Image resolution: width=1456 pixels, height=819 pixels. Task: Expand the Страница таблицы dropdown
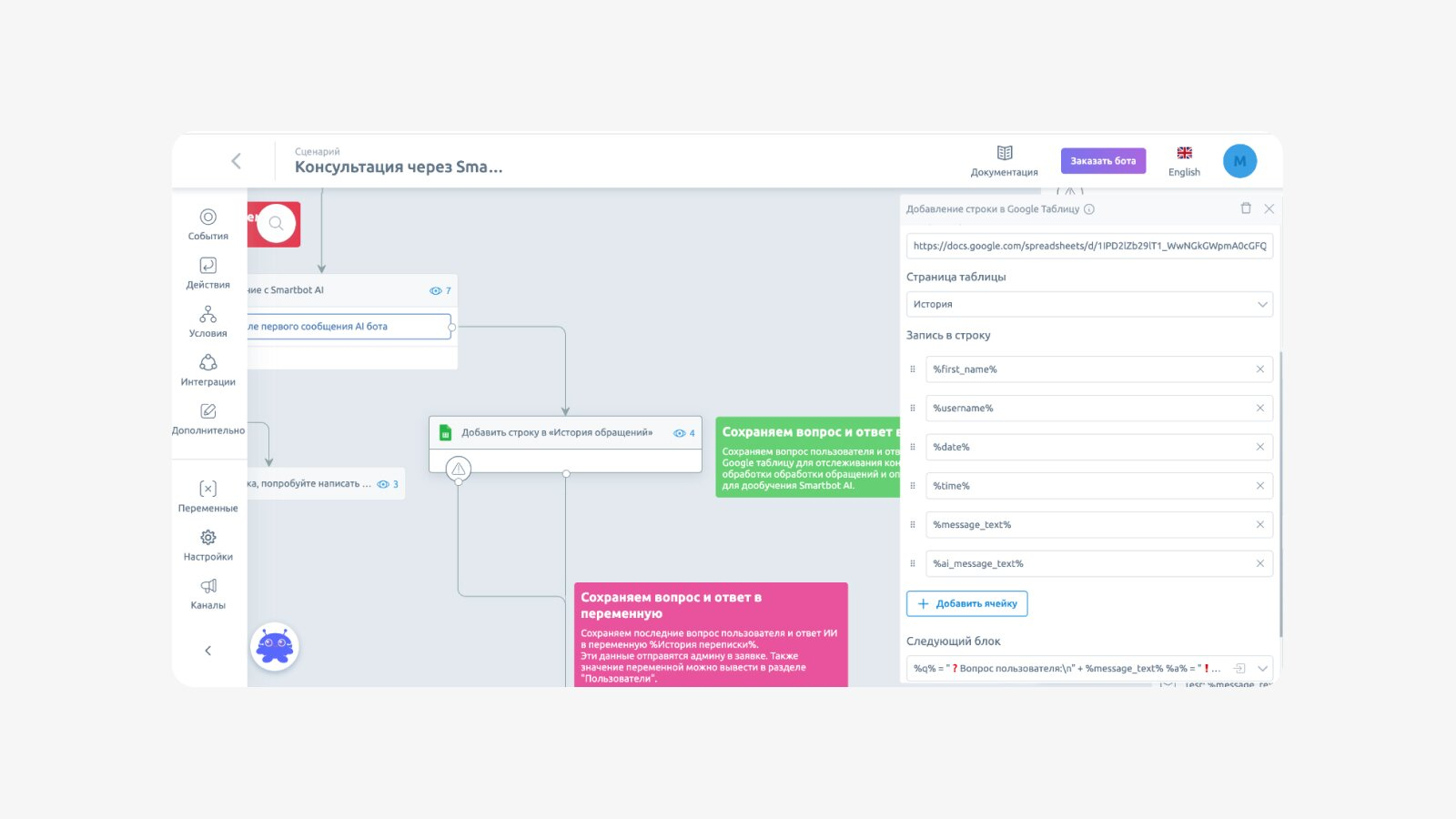(1262, 304)
